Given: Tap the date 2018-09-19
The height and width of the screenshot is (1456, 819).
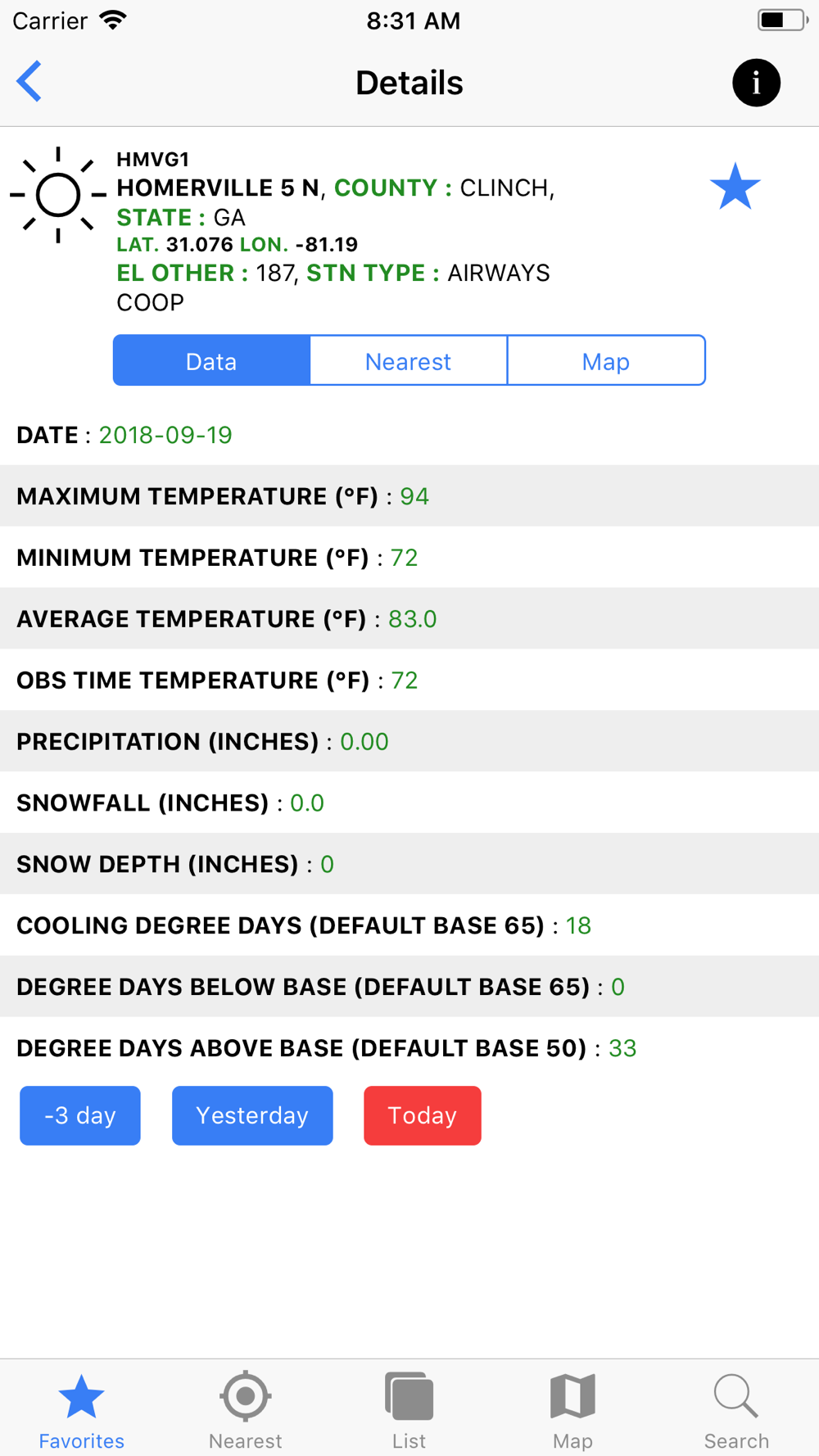Looking at the screenshot, I should pos(165,435).
